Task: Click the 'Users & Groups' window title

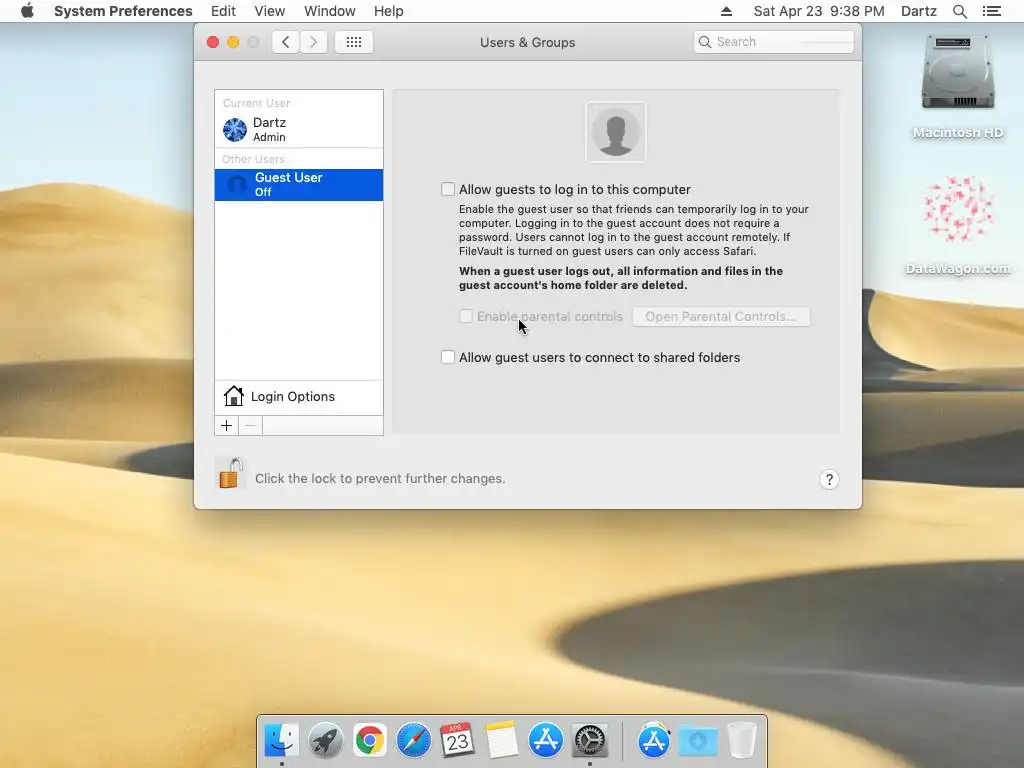Action: pos(528,42)
